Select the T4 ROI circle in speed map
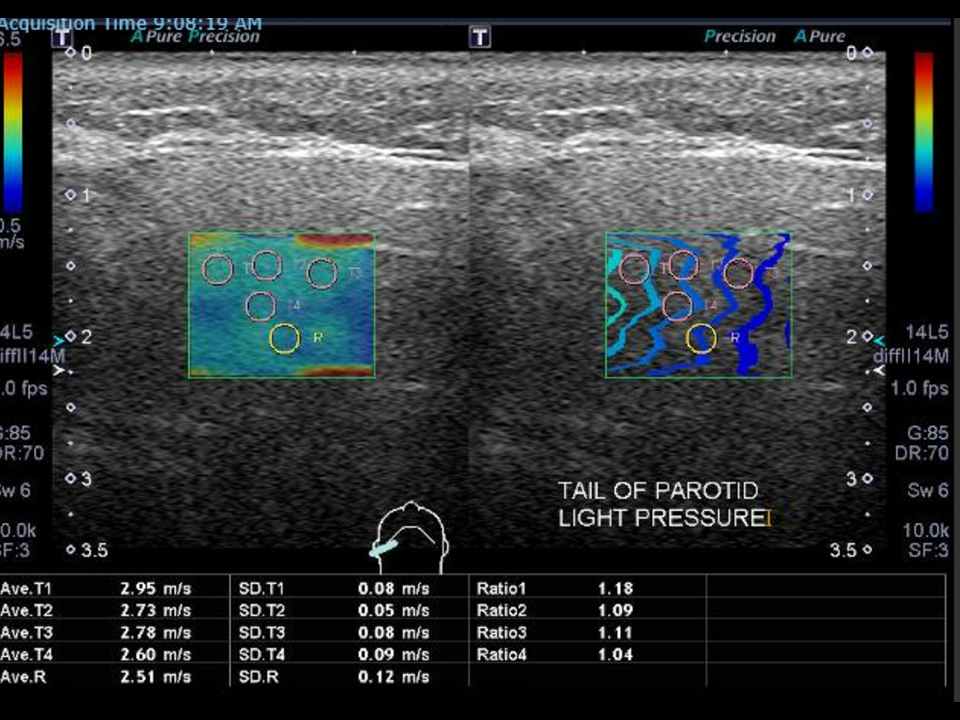Viewport: 960px width, 720px height. point(261,306)
